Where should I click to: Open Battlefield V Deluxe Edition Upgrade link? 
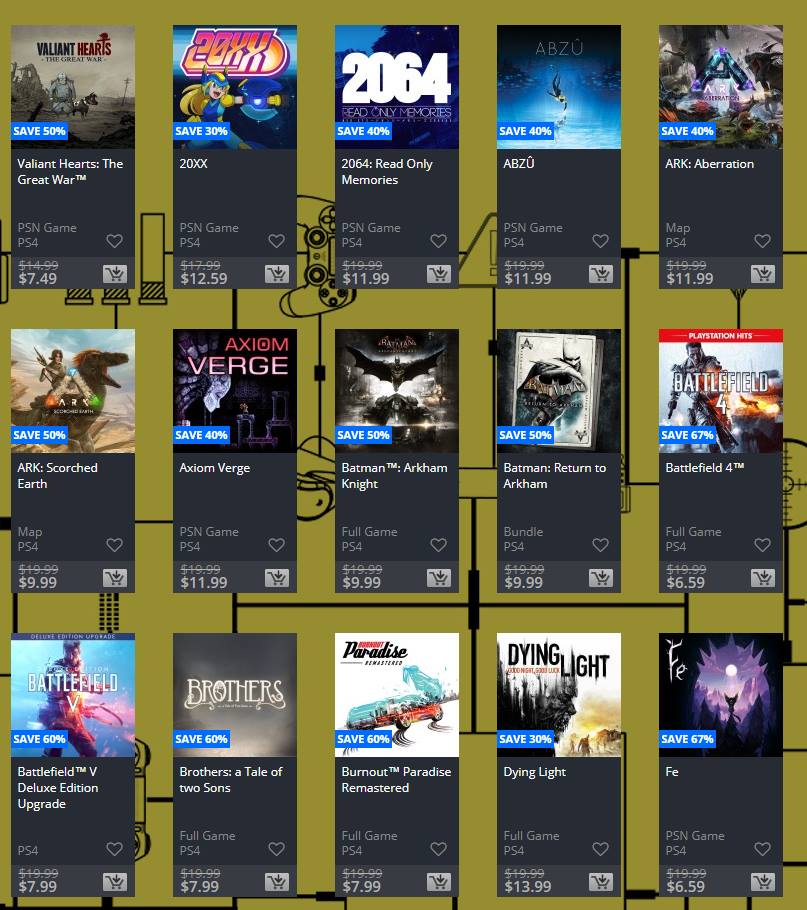point(58,788)
